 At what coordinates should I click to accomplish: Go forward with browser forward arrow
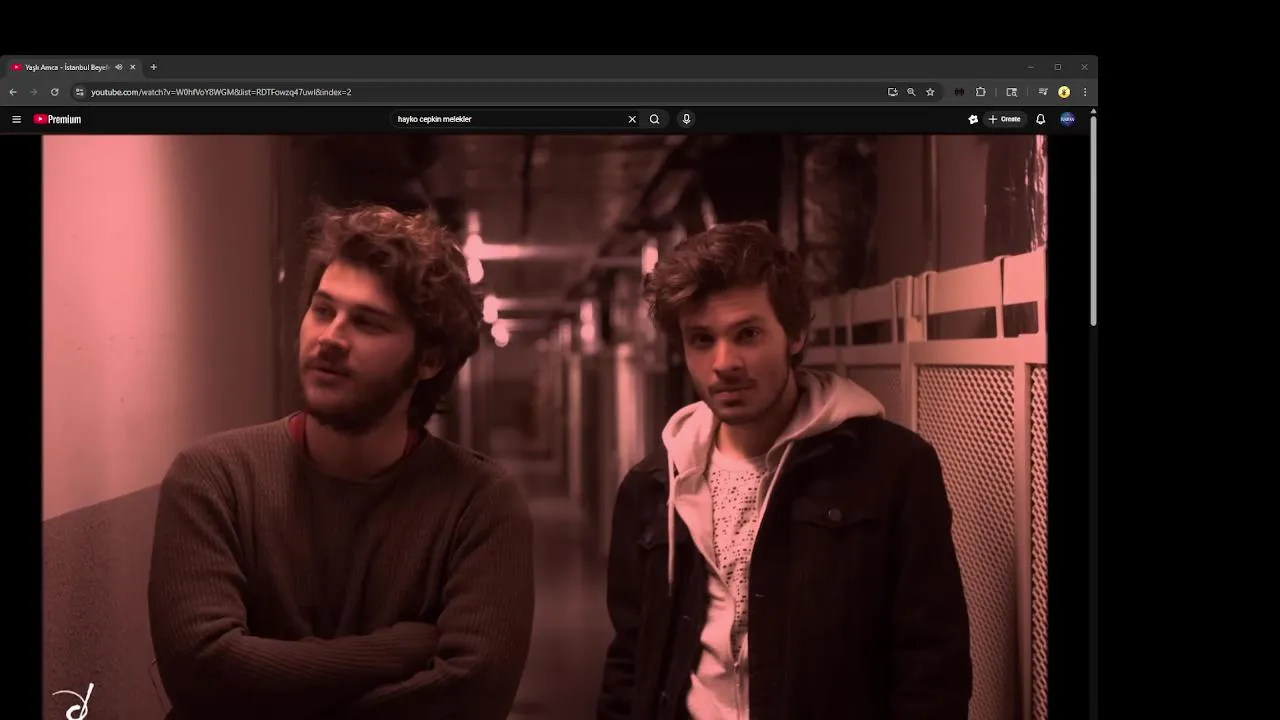[33, 92]
